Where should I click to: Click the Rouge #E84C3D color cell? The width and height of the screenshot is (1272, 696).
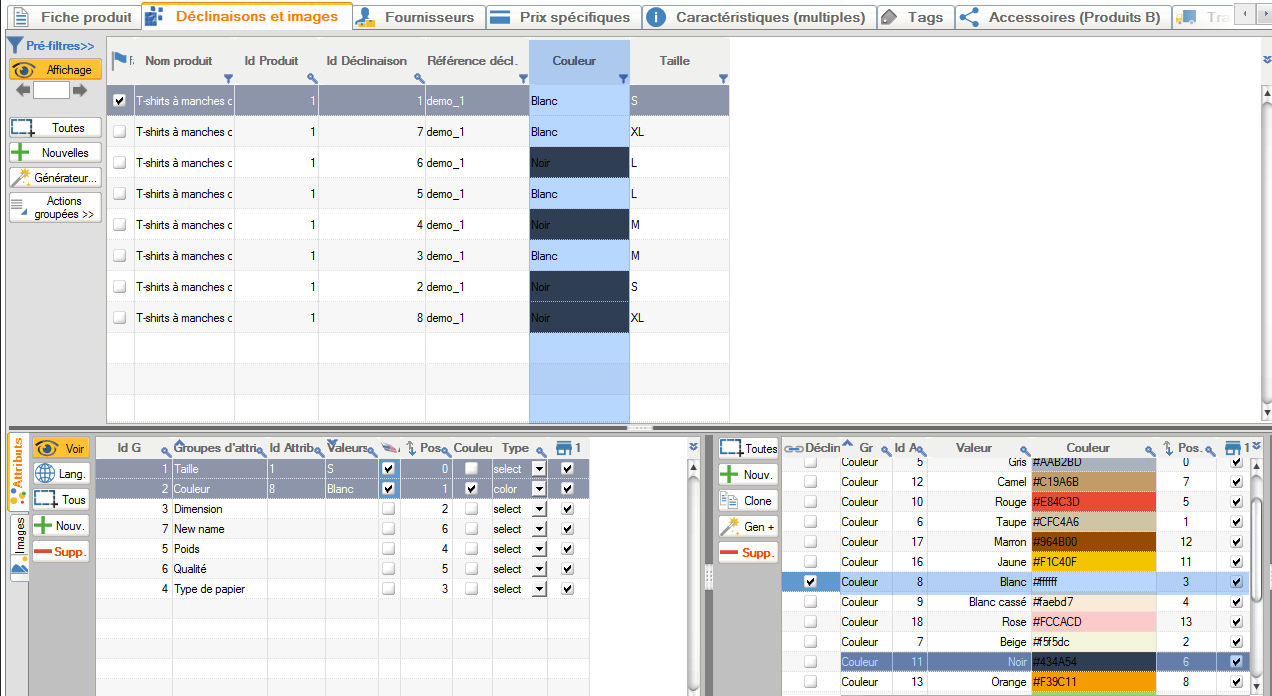(x=1093, y=502)
